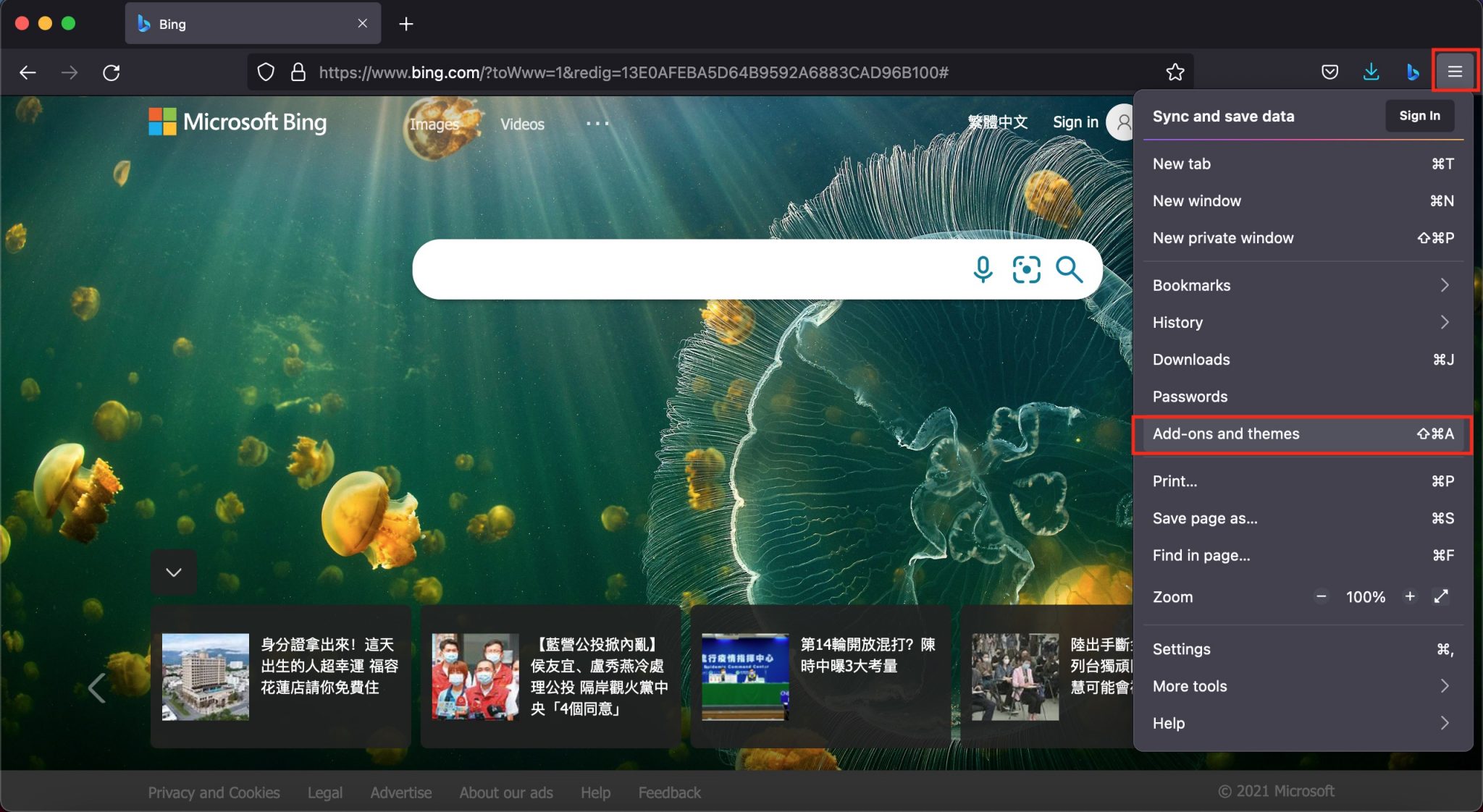Click 繁體中文 language option
Image resolution: width=1483 pixels, height=812 pixels.
[x=999, y=122]
